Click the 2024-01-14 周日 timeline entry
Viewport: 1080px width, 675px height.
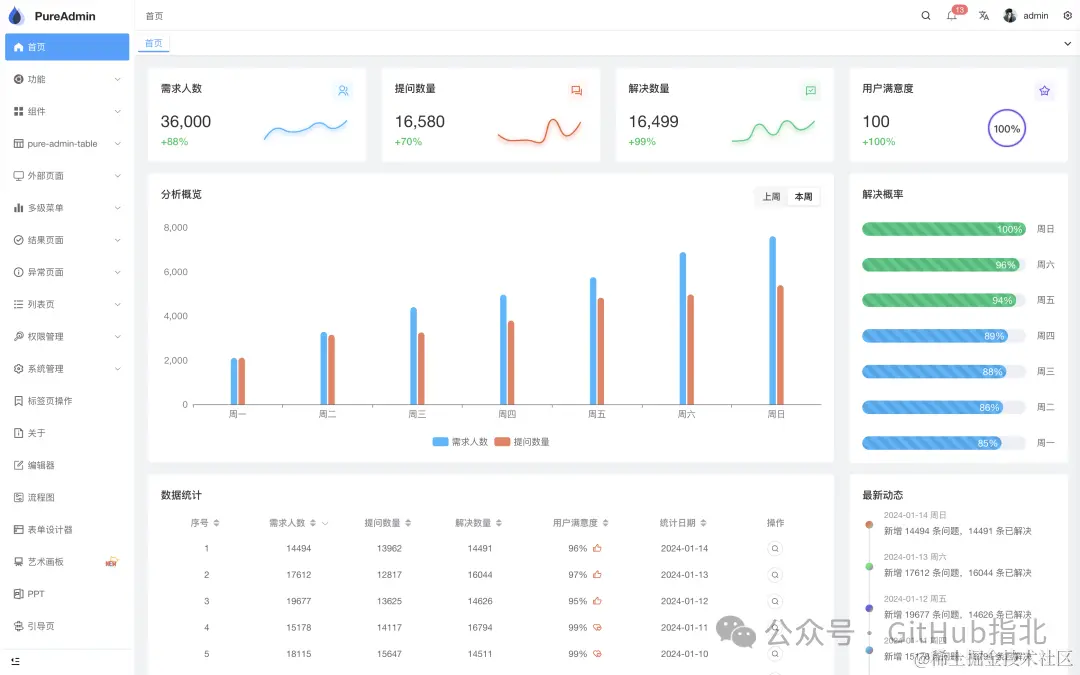pos(957,523)
